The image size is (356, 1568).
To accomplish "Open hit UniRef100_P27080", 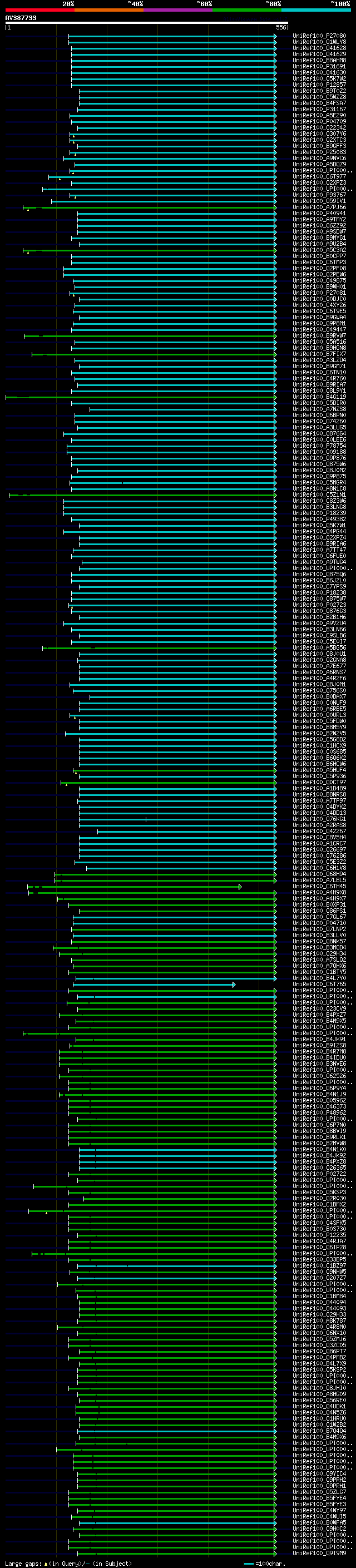I will (319, 36).
